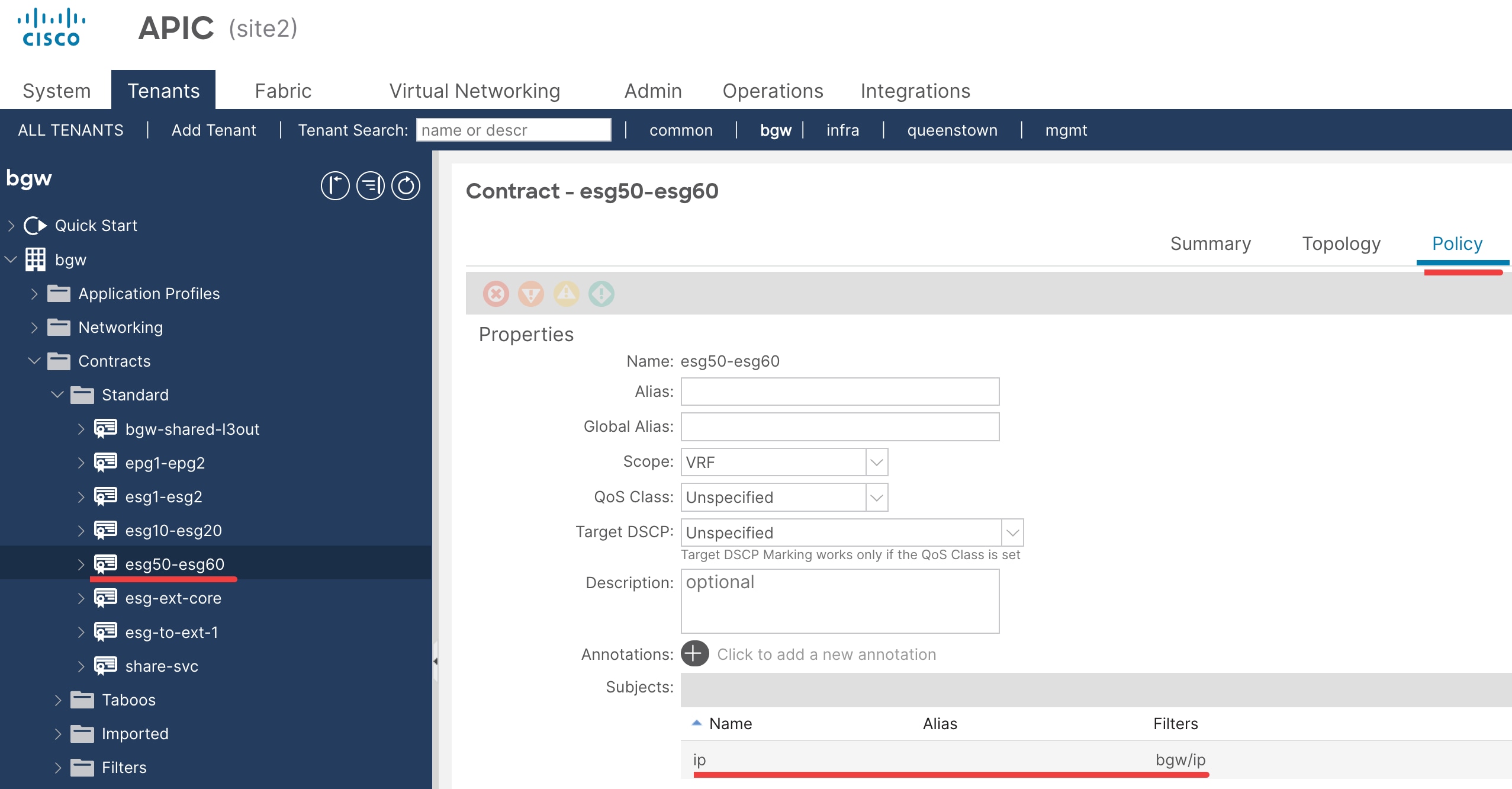Expand the Application Profiles node

[x=34, y=294]
